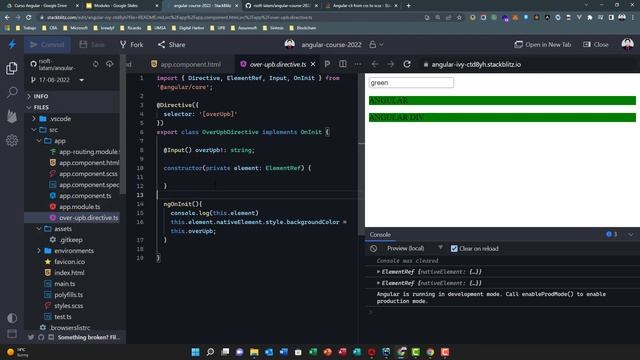
Task: Switch to the Console tab
Action: 380,235
